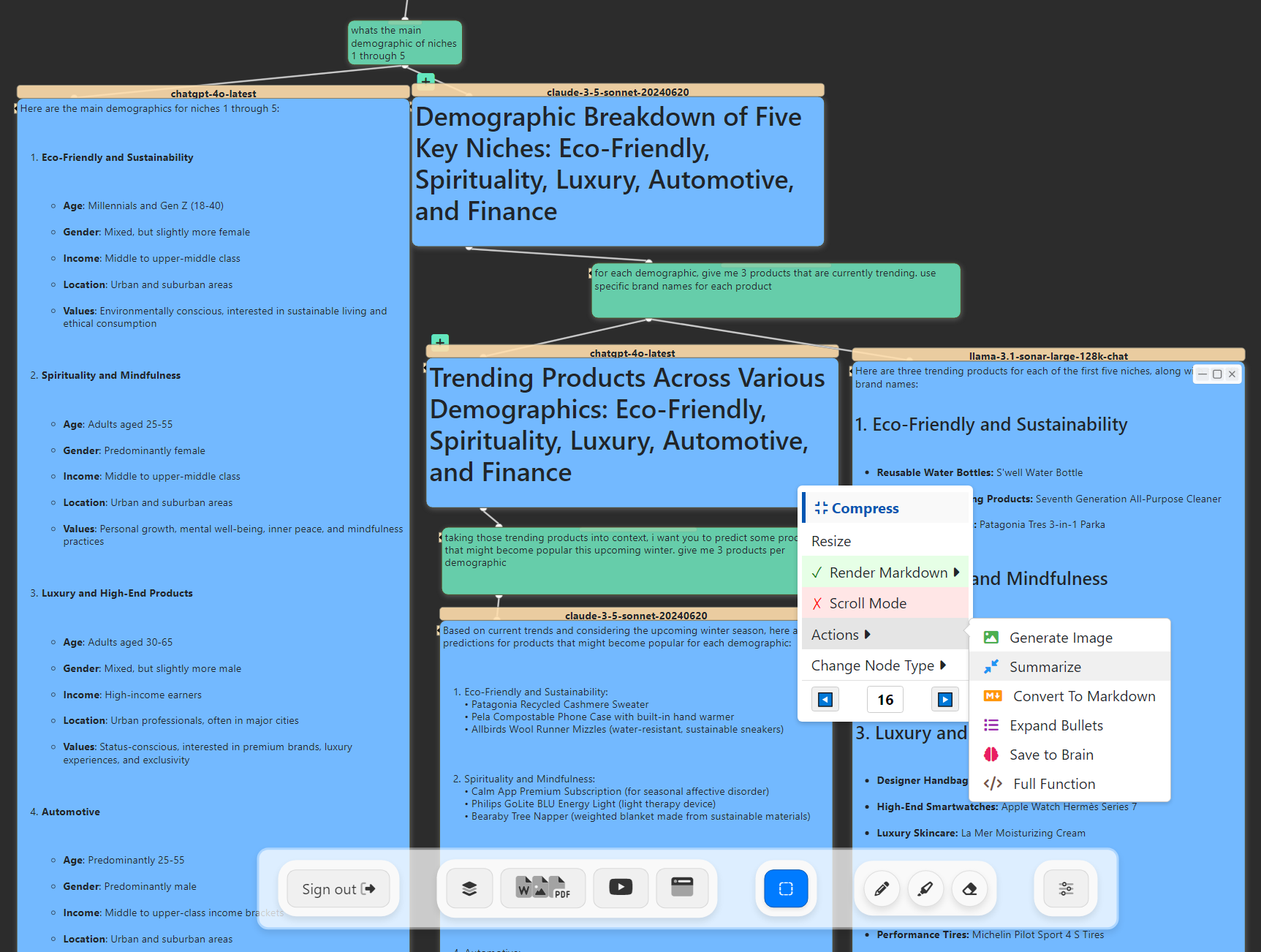1261x952 pixels.
Task: Select Convert To Markdown action
Action: tap(1069, 696)
